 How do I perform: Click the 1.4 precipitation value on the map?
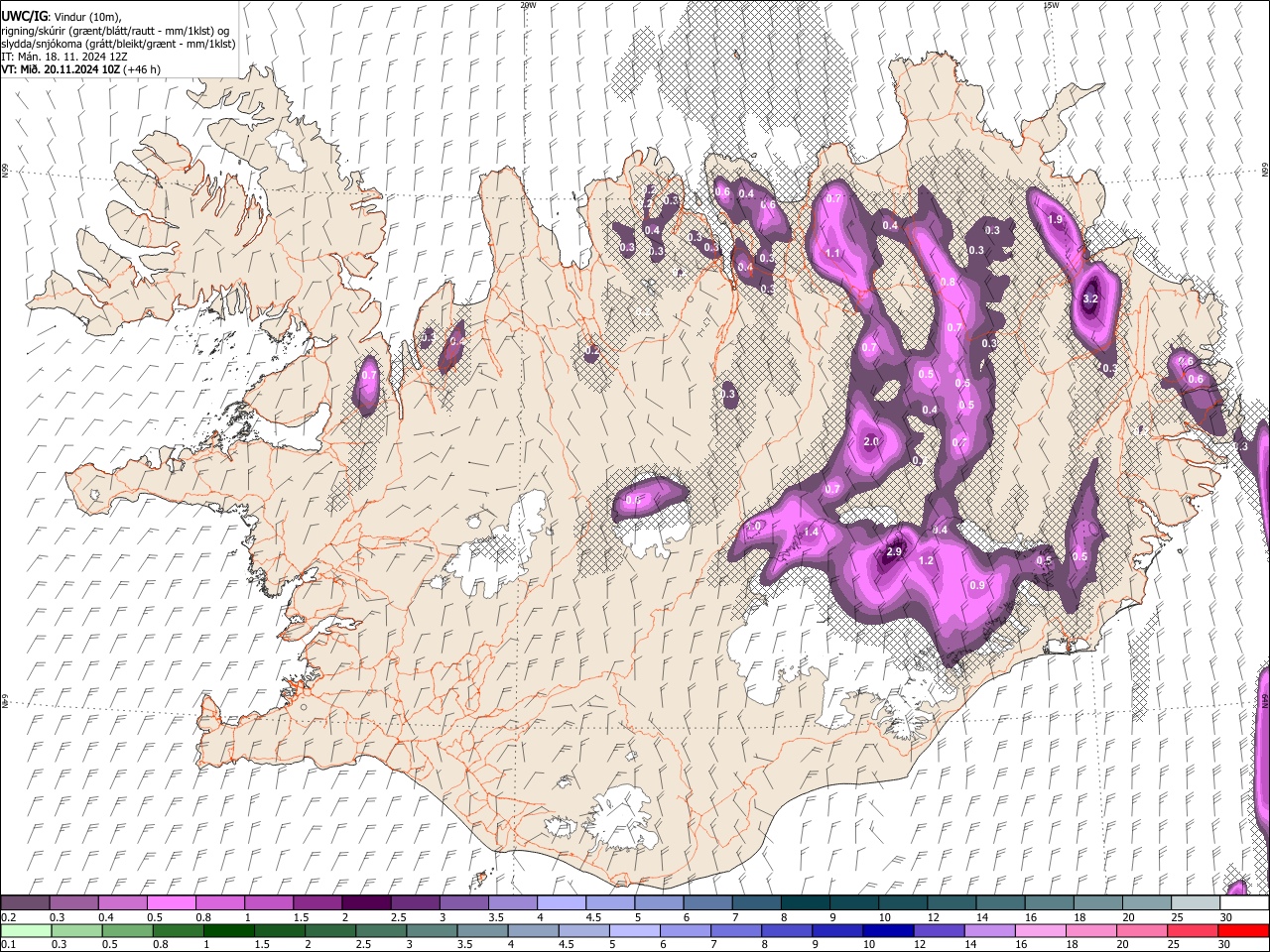[811, 533]
